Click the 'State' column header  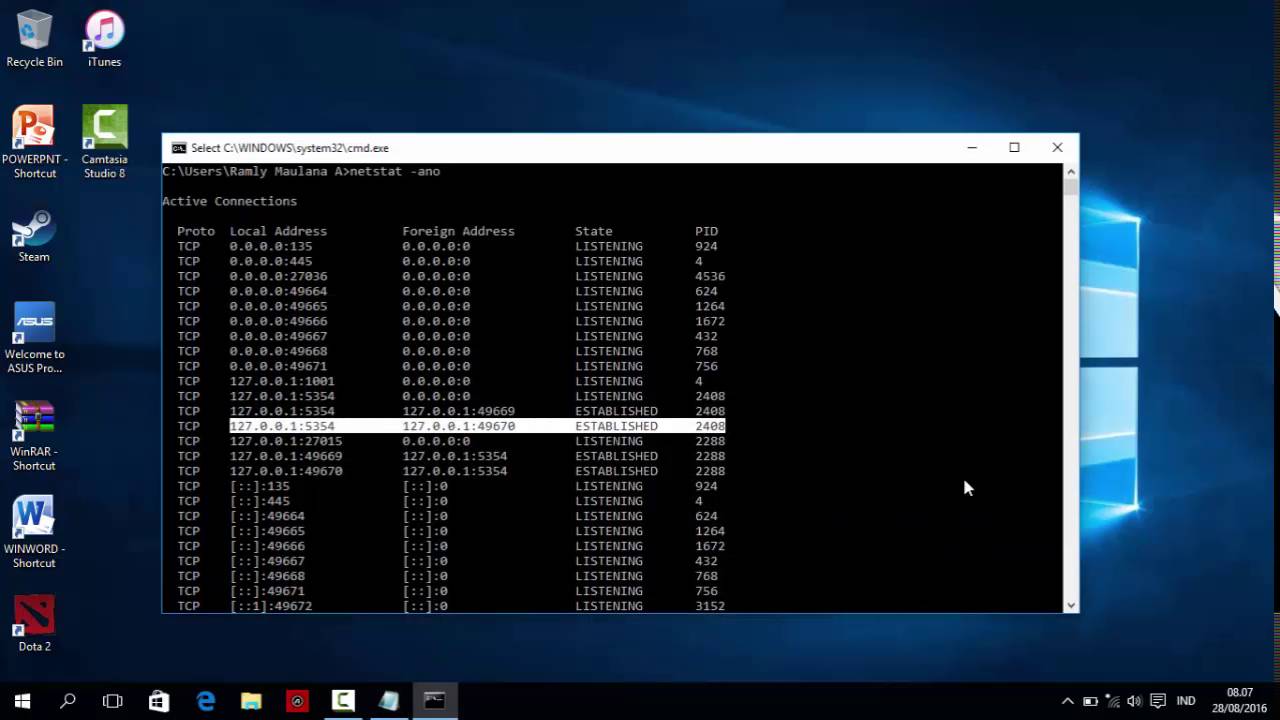point(594,231)
